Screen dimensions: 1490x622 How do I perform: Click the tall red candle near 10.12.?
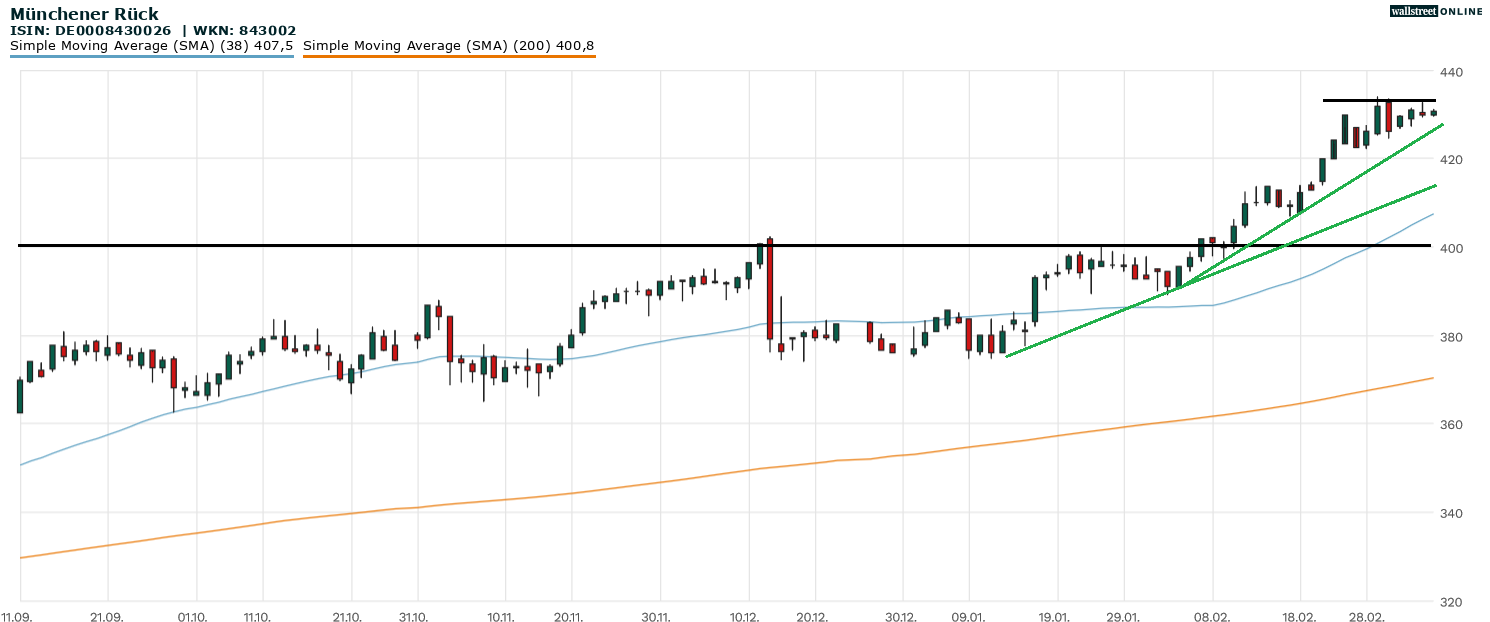coord(770,290)
